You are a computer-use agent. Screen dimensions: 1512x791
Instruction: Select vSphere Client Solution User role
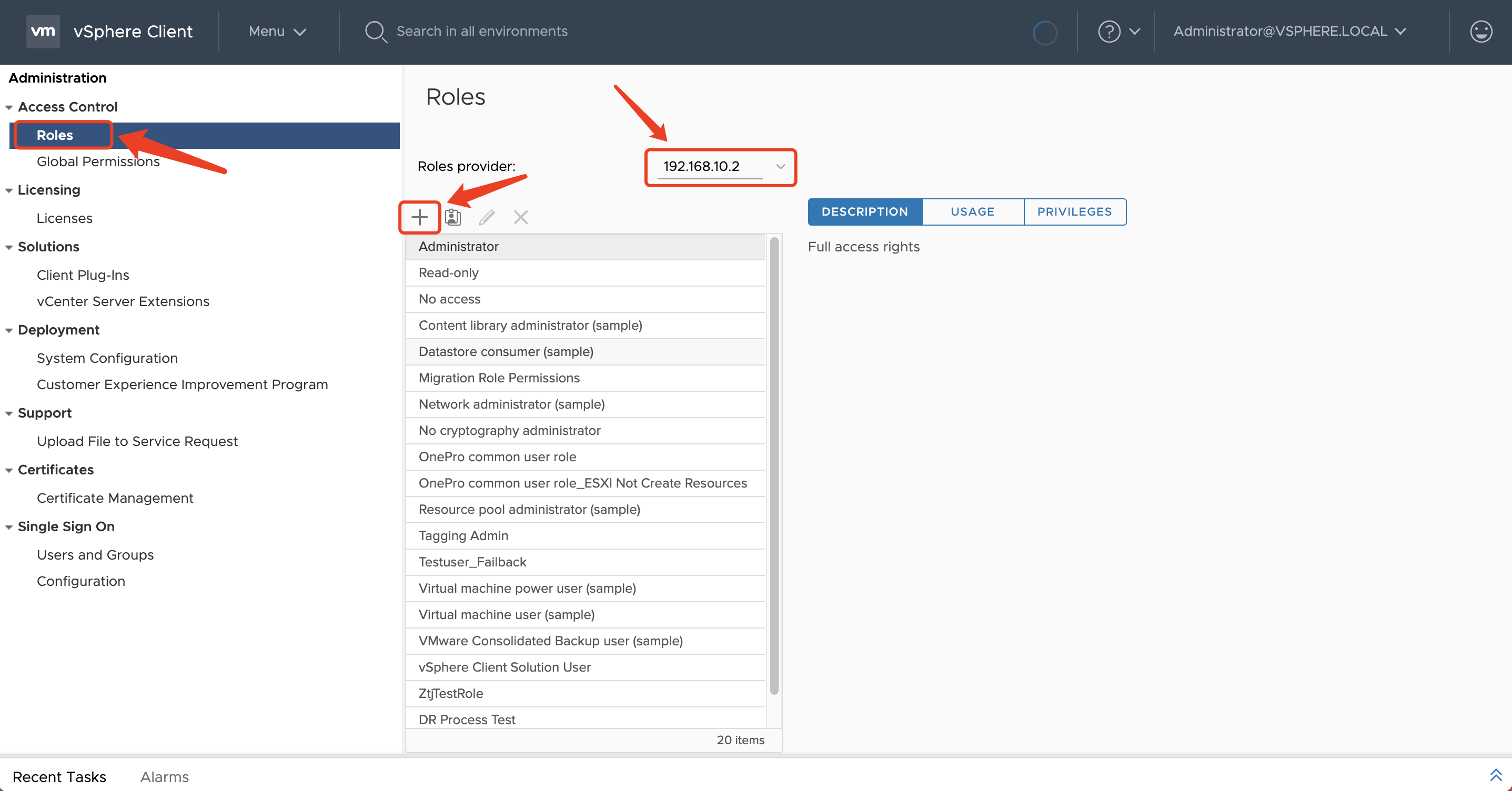[585, 668]
